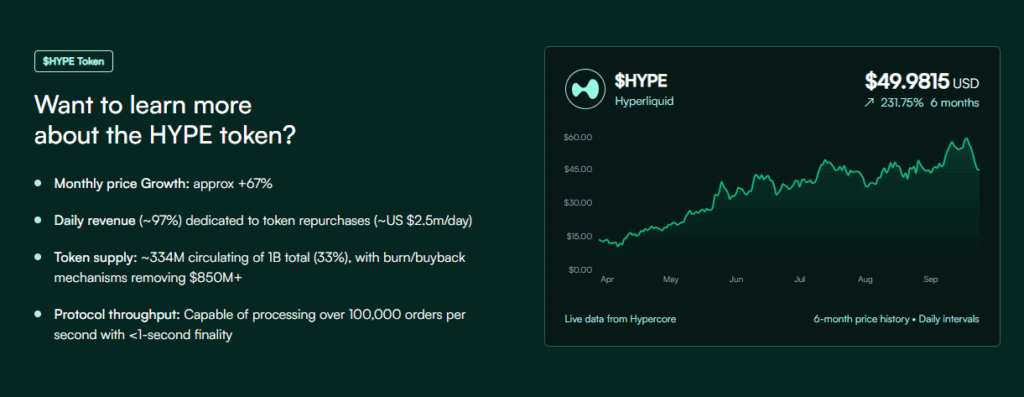
Task: Click "Live data from Hypercore" text
Action: pos(620,319)
